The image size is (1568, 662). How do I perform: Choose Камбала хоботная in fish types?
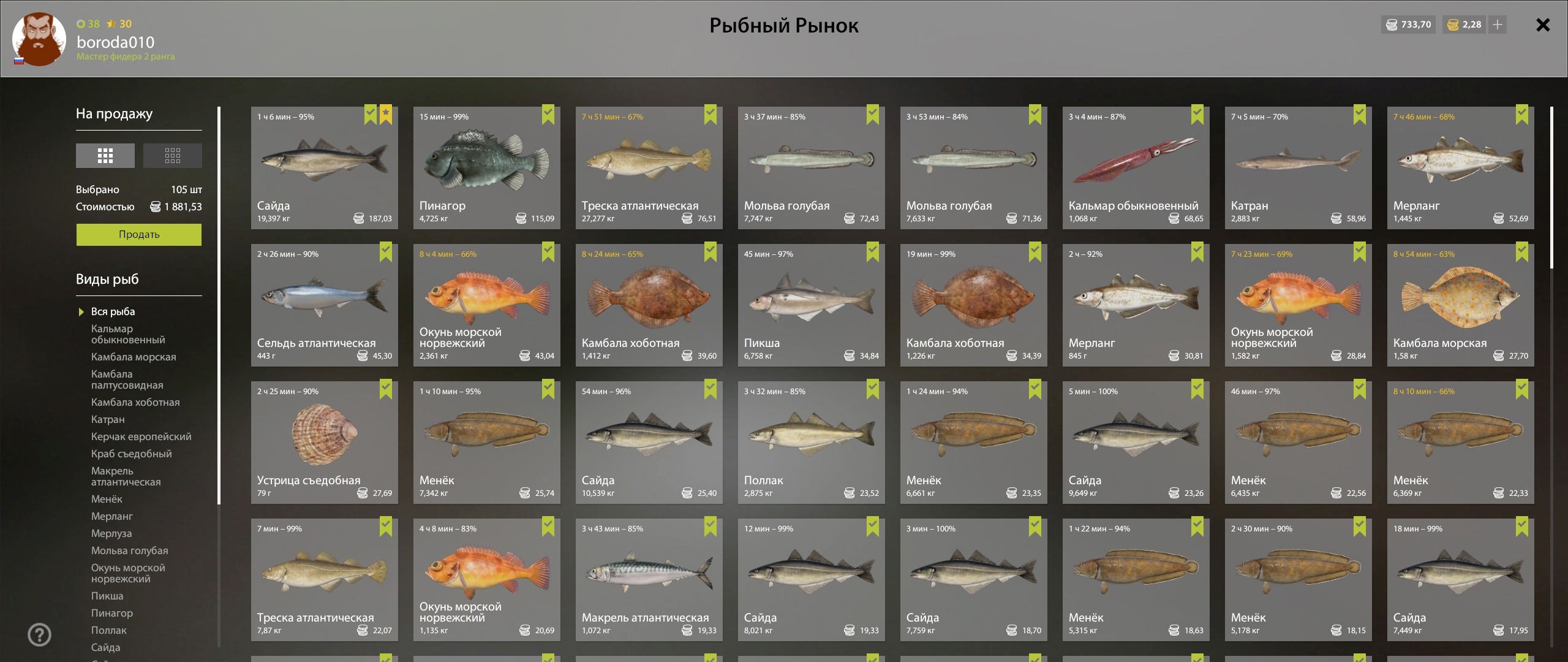point(135,402)
